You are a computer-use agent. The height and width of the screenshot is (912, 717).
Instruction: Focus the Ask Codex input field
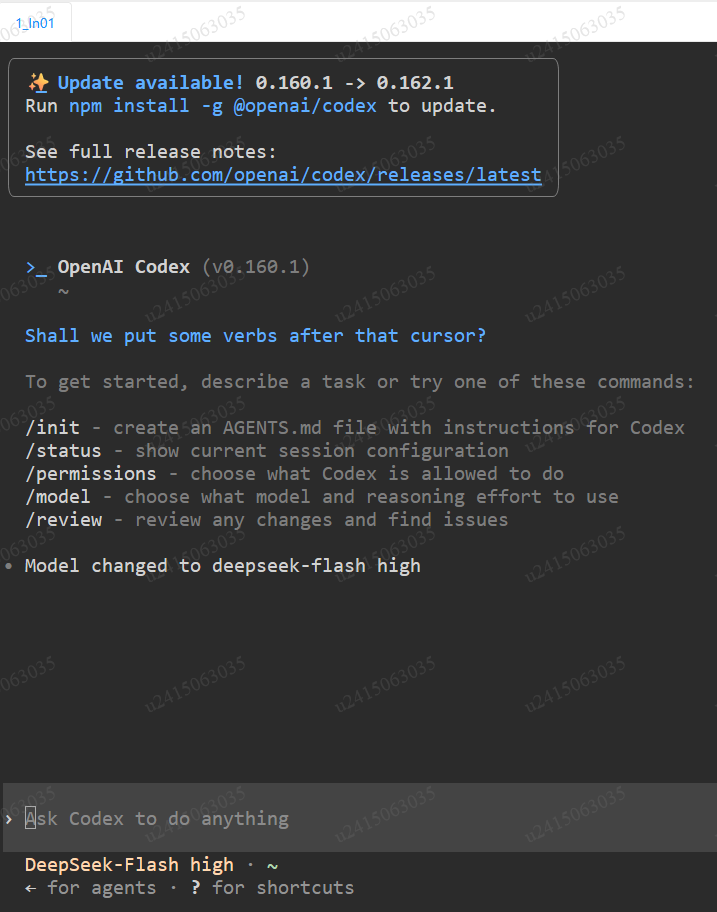[x=359, y=818]
